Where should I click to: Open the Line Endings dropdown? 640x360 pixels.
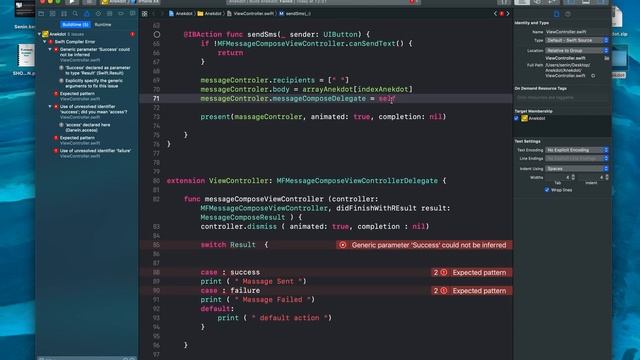pyautogui.click(x=577, y=158)
